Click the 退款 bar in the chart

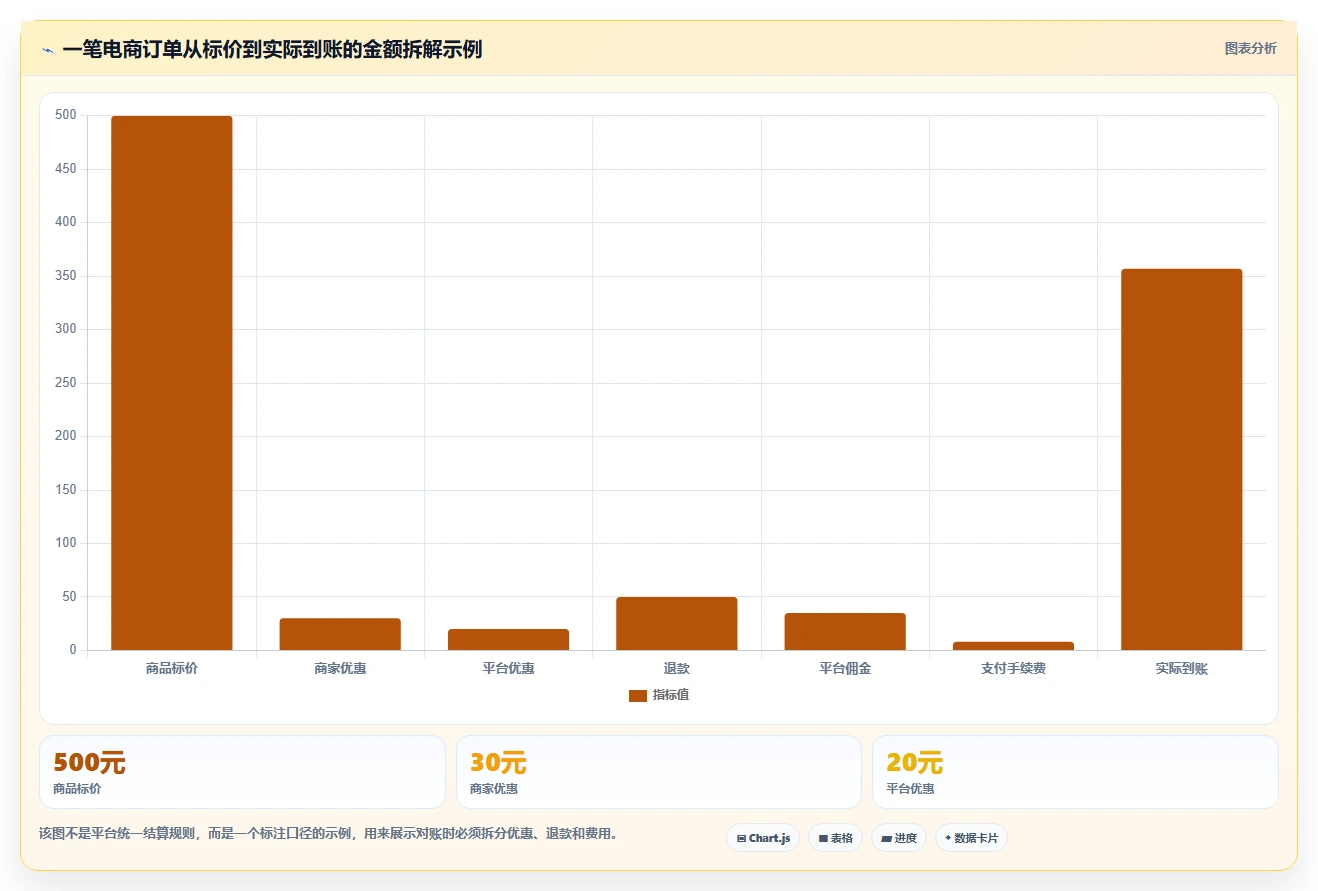point(677,623)
